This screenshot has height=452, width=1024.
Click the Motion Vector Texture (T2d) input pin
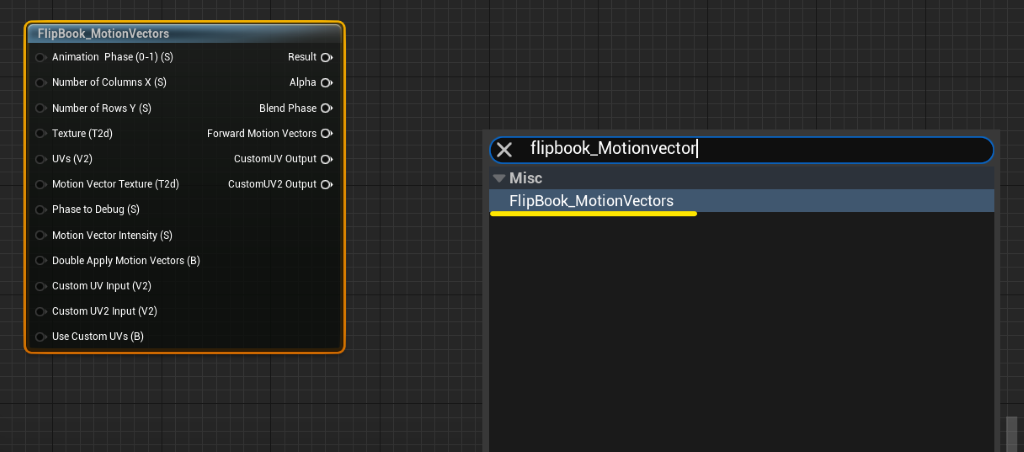[x=40, y=185]
